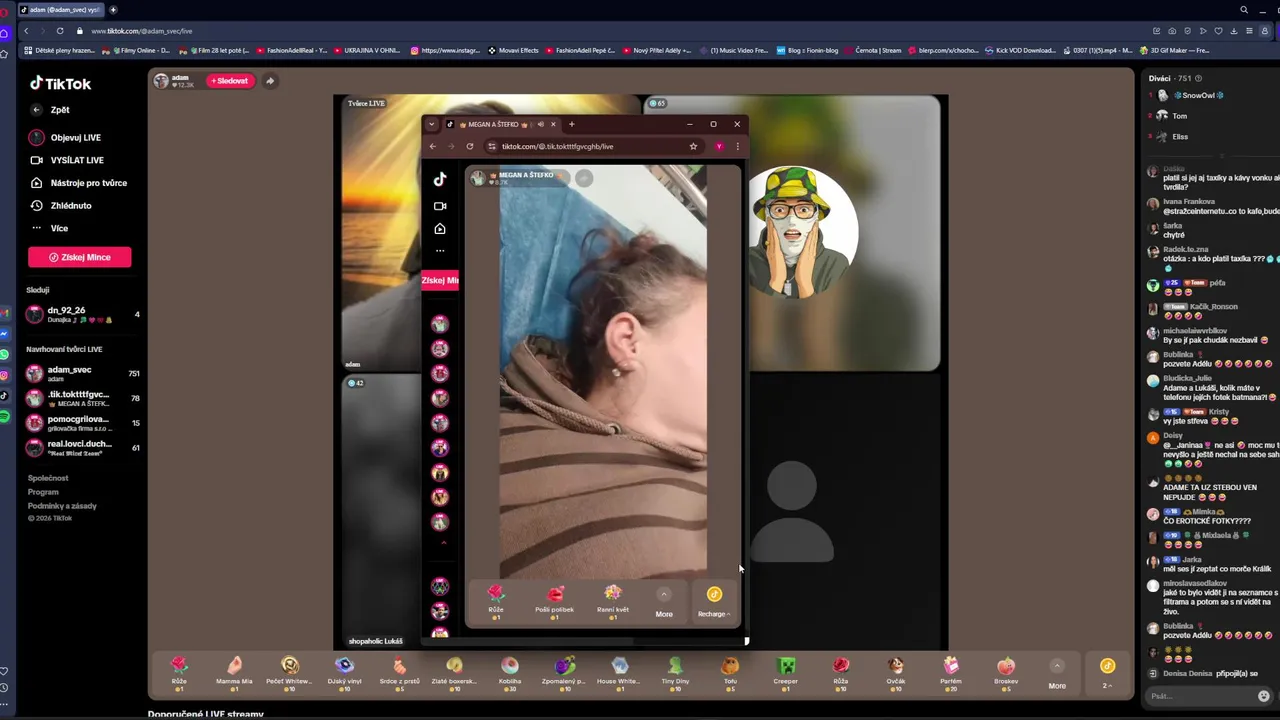Send the Zpomalený p... gift
1280x720 pixels.
[x=565, y=673]
